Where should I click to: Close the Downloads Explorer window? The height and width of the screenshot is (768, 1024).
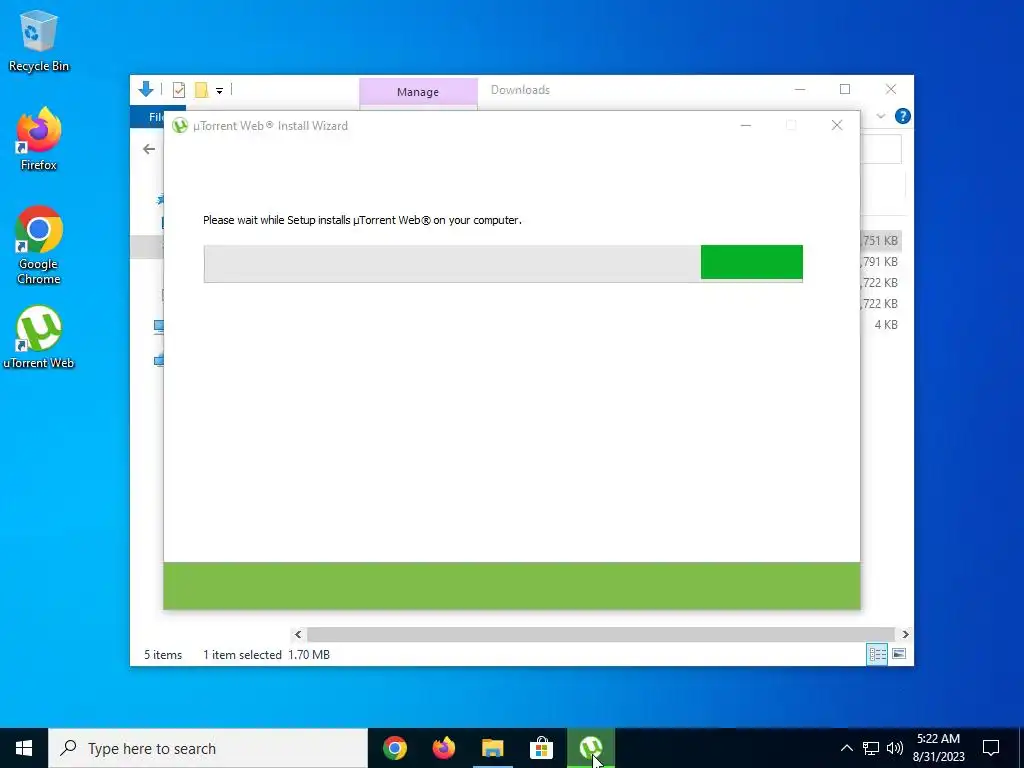pos(891,89)
